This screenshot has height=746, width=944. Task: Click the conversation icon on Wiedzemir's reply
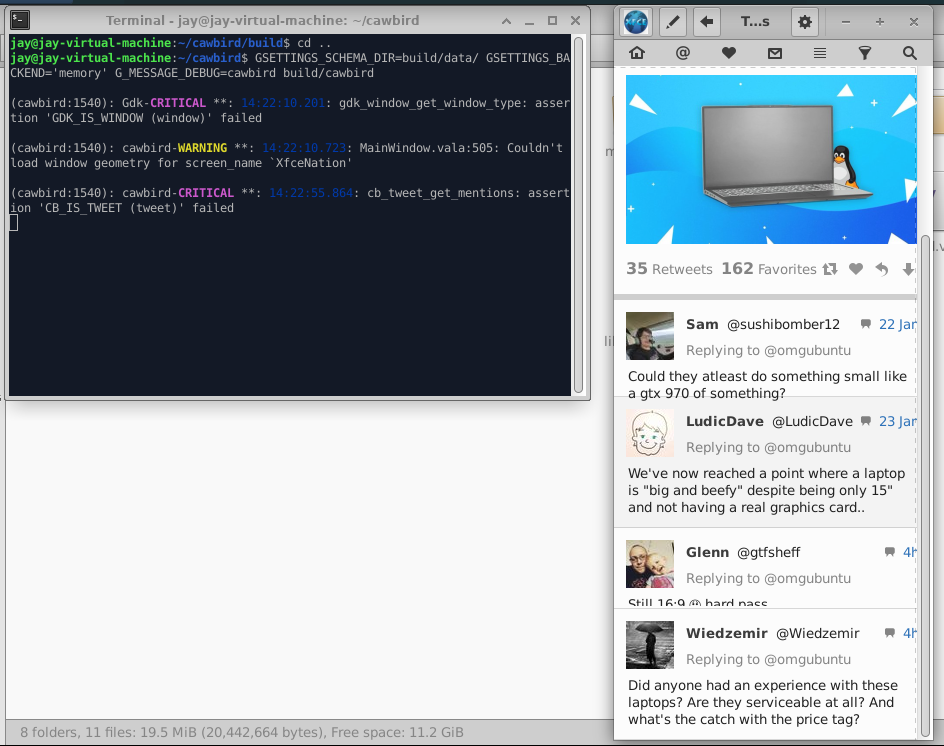pos(889,633)
